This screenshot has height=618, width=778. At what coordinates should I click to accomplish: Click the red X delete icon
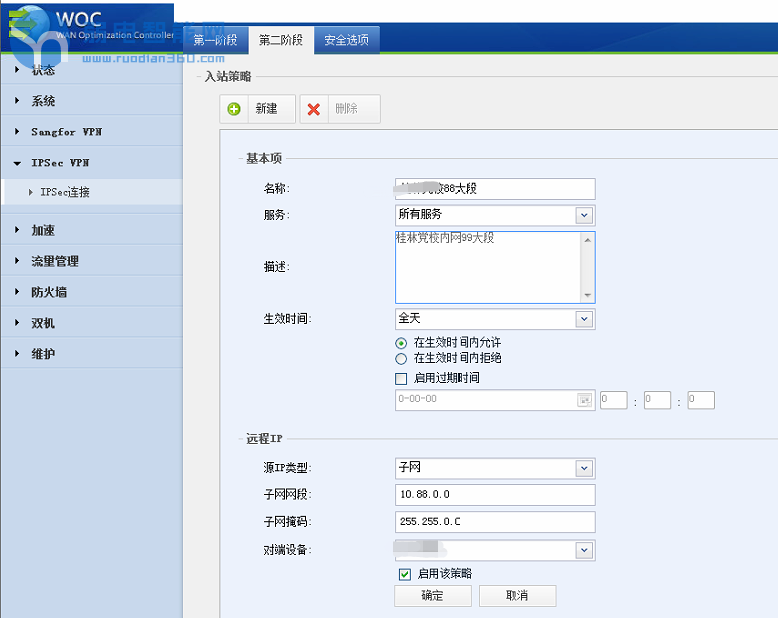314,109
